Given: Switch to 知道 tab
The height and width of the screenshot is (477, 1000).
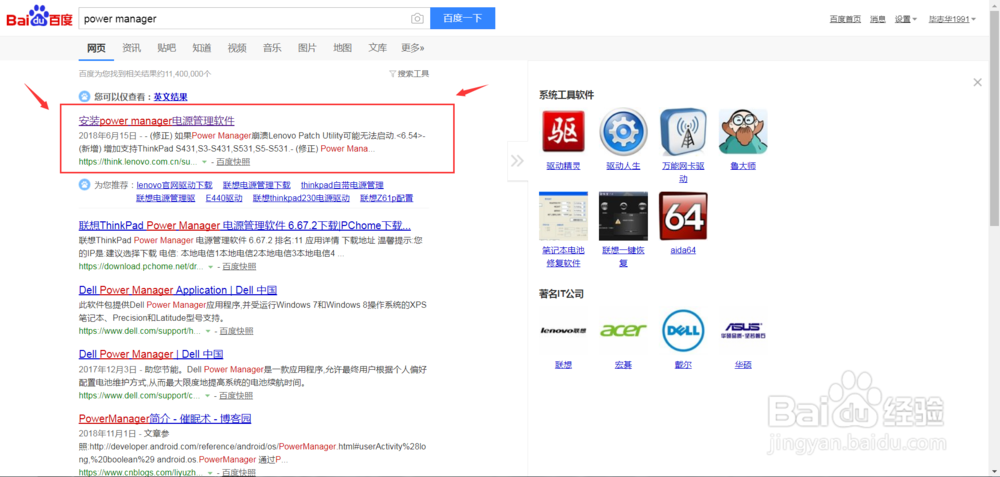Looking at the screenshot, I should coord(202,48).
